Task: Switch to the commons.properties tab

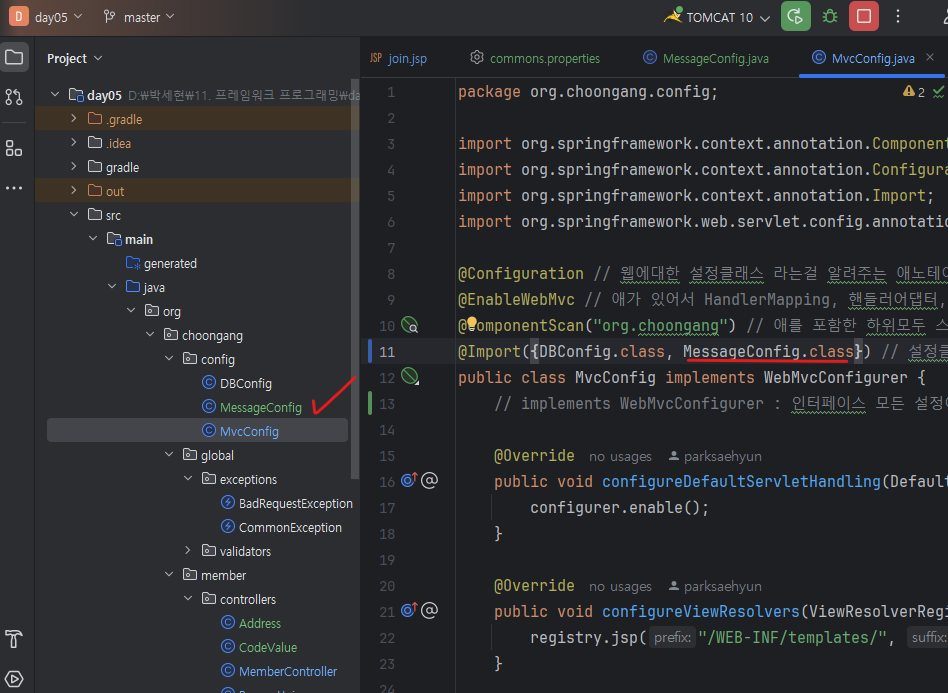Action: [535, 58]
